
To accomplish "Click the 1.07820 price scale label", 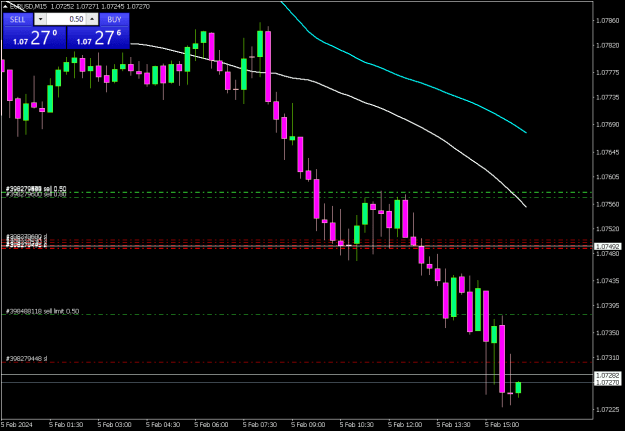I will [x=607, y=46].
